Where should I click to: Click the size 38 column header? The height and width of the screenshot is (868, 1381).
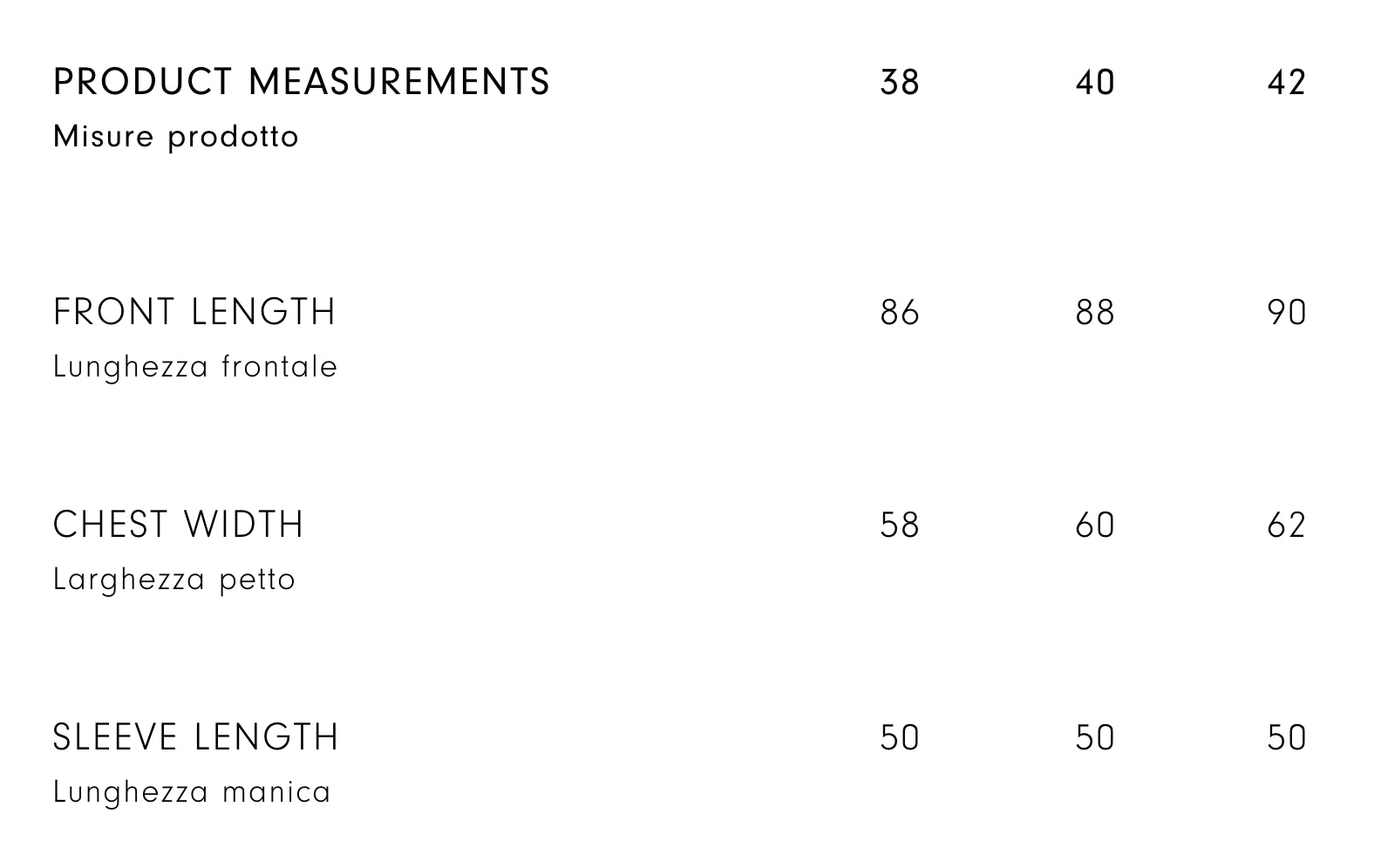900,83
